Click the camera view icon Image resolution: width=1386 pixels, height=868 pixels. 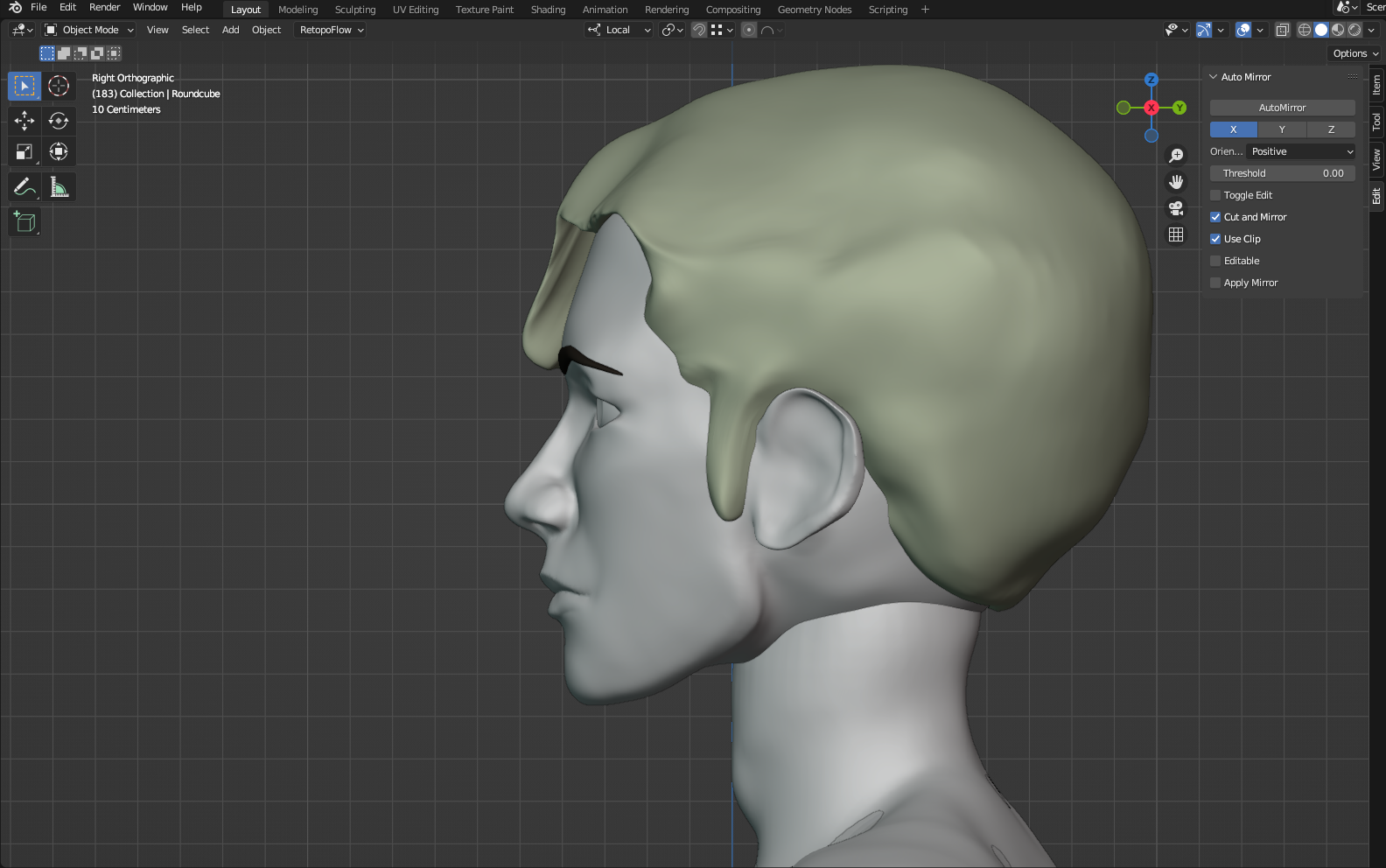click(x=1176, y=208)
